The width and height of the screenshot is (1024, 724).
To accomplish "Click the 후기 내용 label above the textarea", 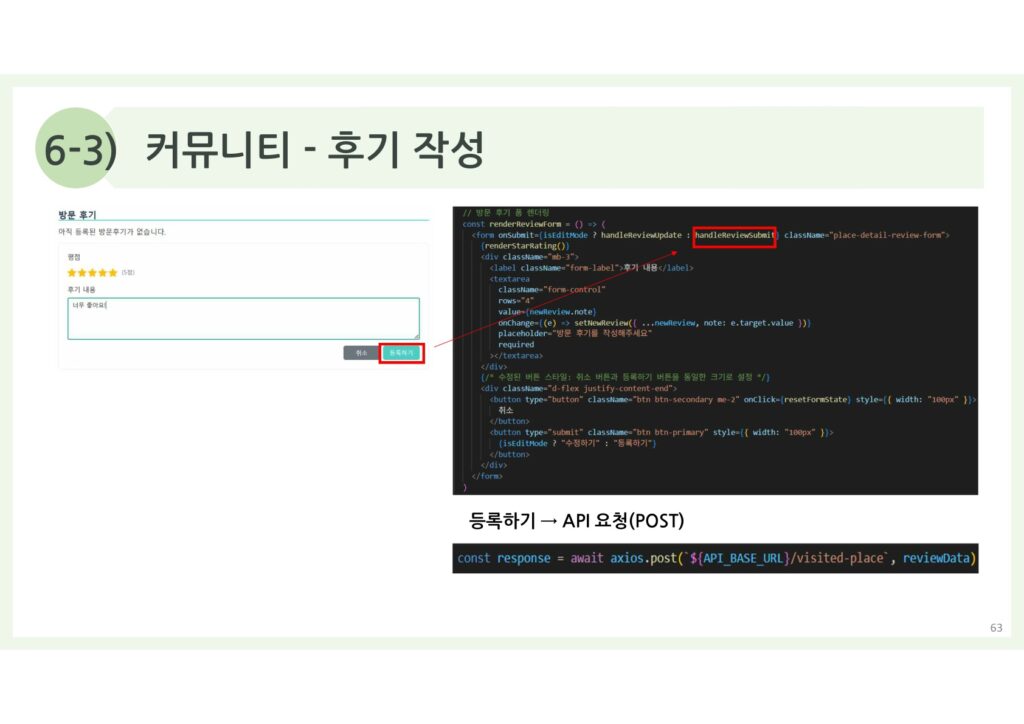I will point(81,289).
